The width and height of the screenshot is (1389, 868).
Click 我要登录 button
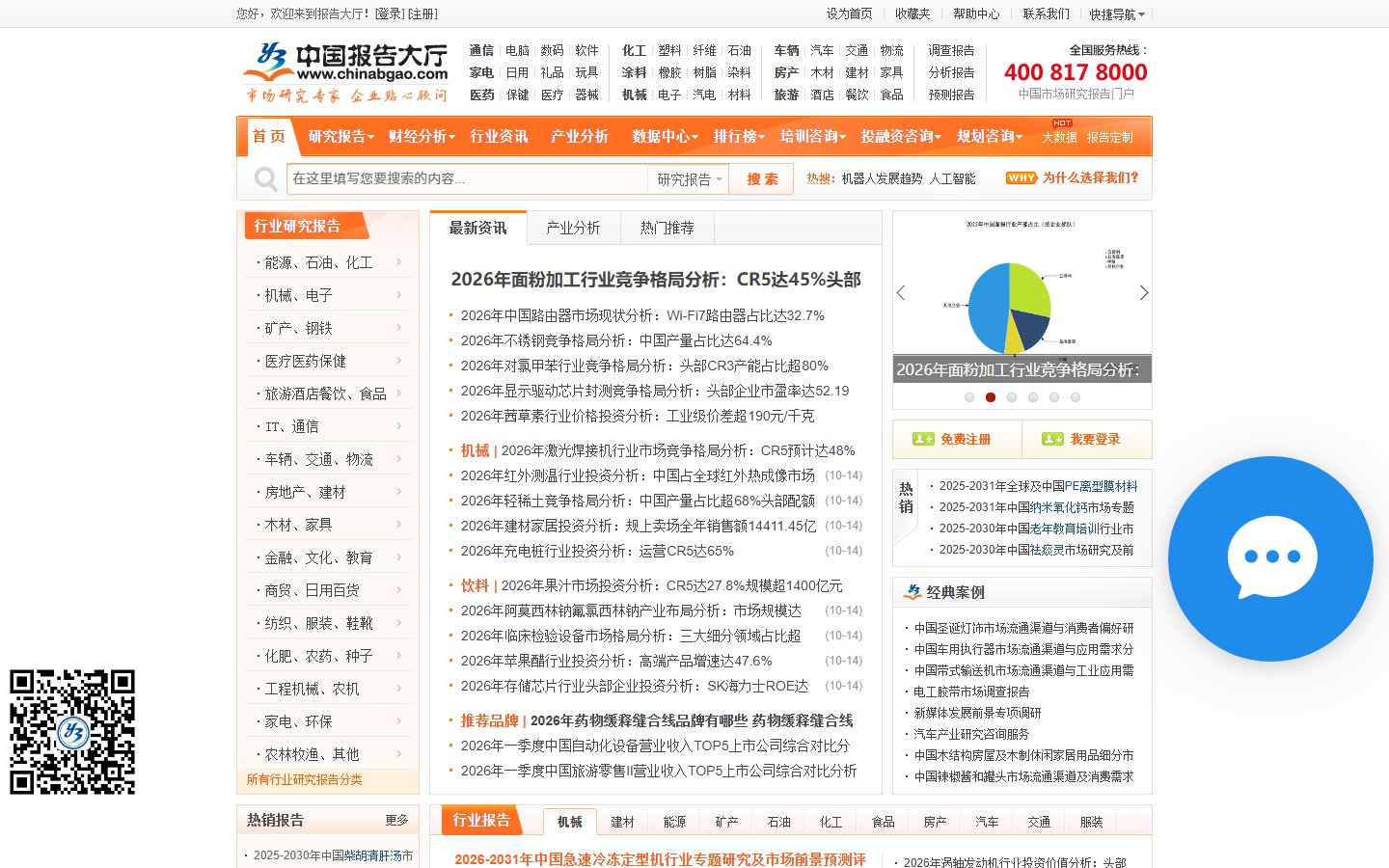pos(1087,439)
